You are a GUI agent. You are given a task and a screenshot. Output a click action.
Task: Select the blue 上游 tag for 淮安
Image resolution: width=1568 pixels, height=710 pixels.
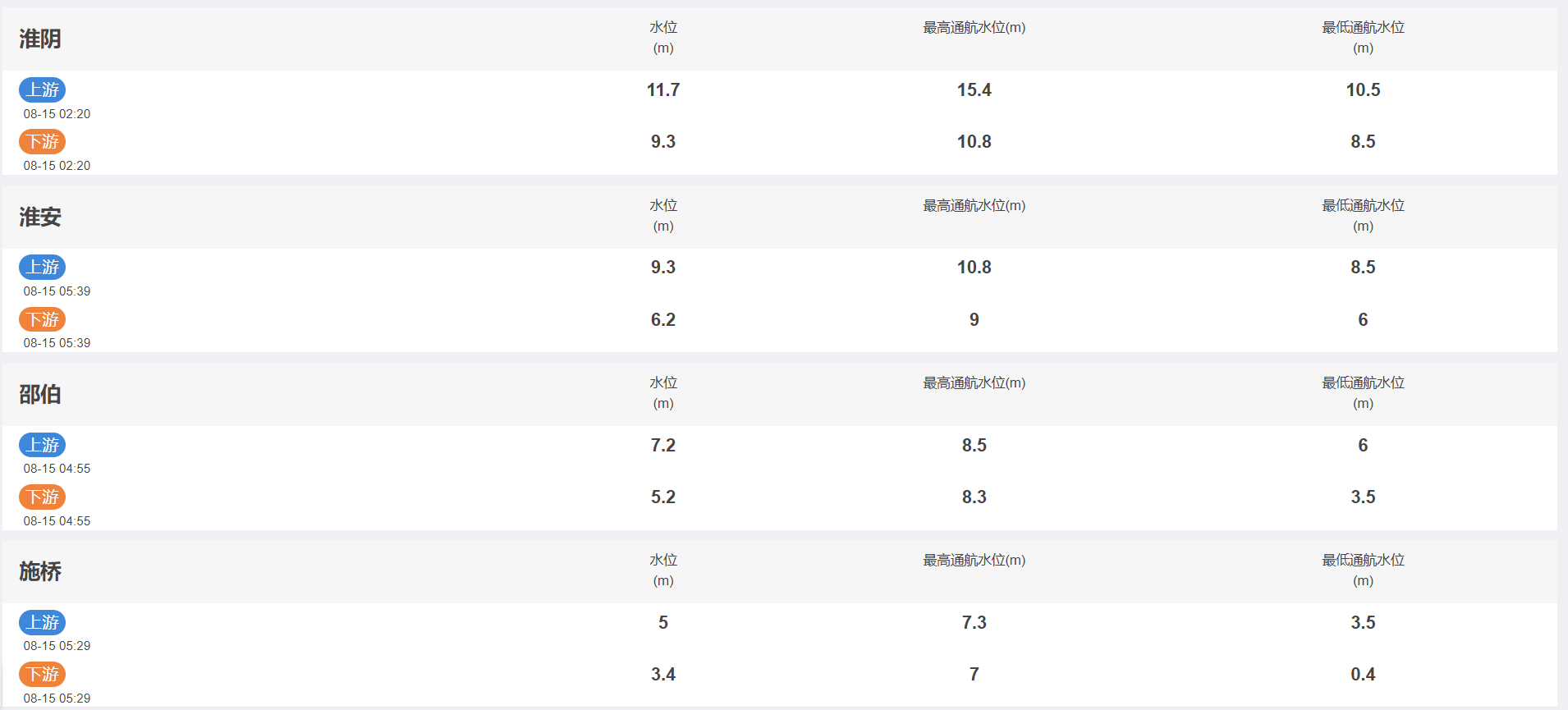[42, 267]
